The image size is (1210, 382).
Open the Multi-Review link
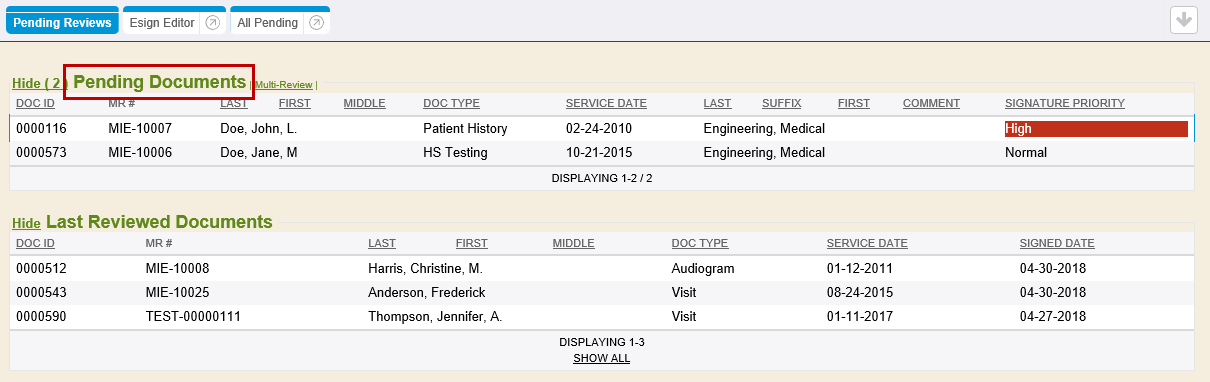tap(284, 85)
